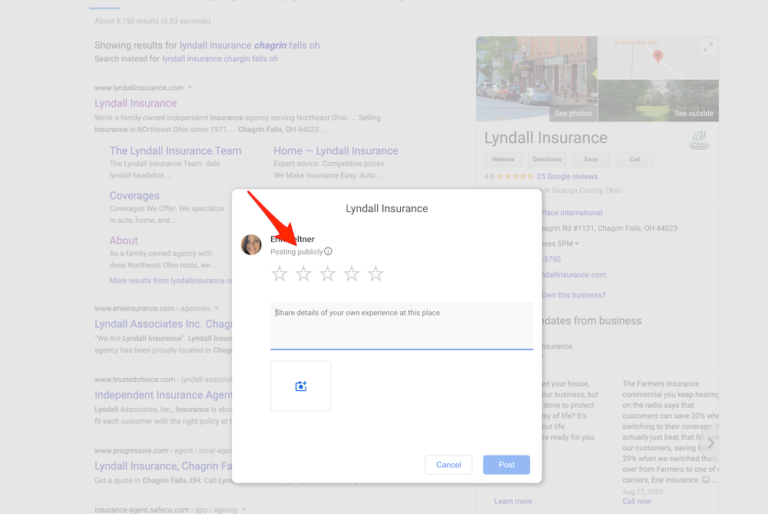Viewport: 768px width, 514px height.
Task: Expand the business hours dropdown
Action: pyautogui.click(x=575, y=244)
